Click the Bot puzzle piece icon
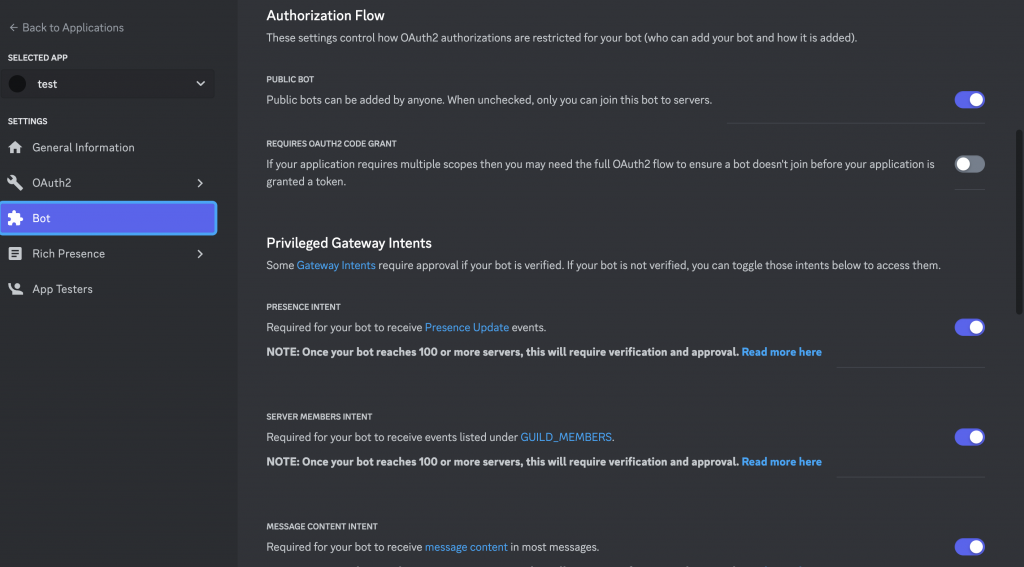Image resolution: width=1024 pixels, height=567 pixels. click(15, 218)
